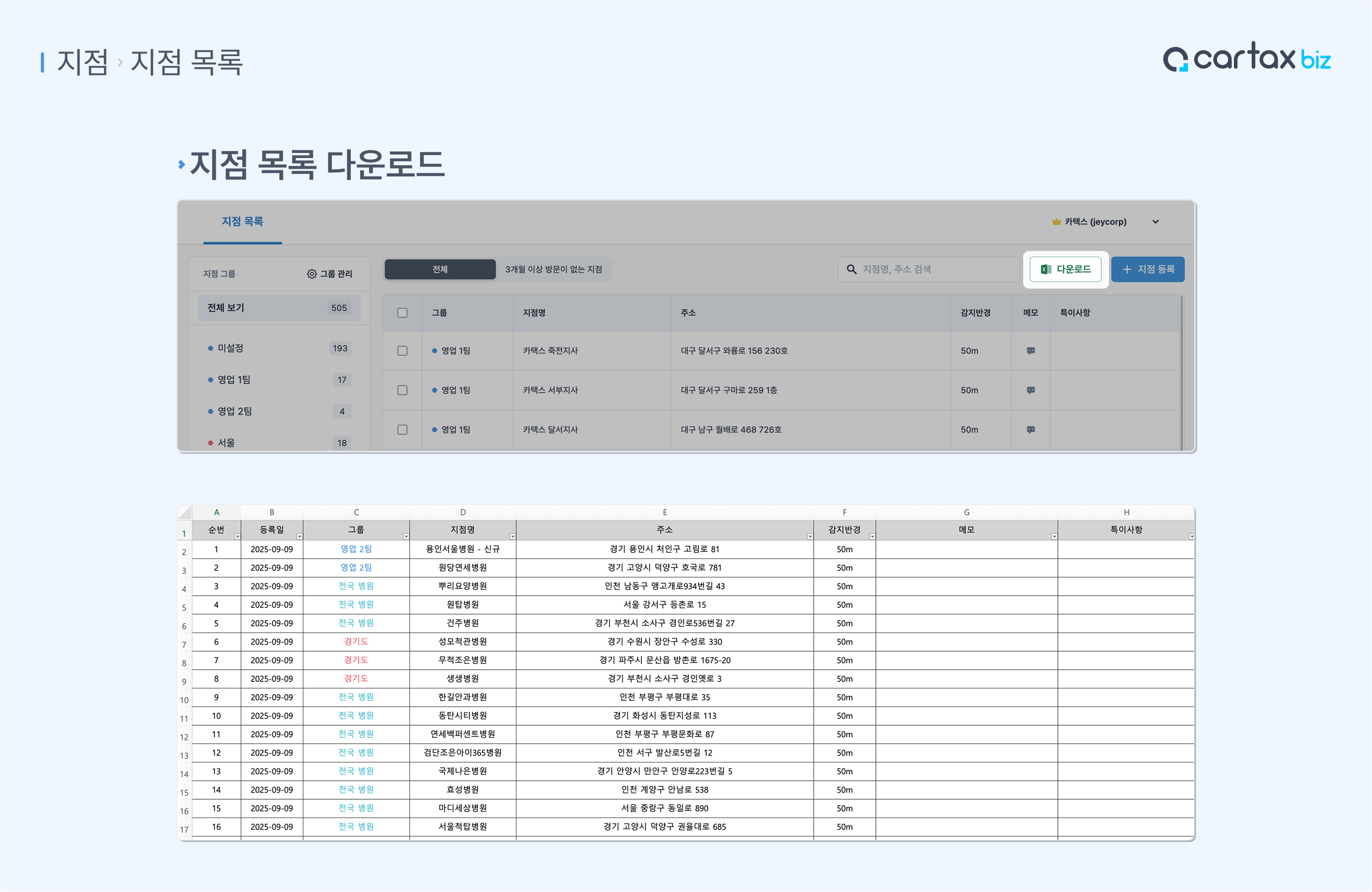Viewport: 1372px width, 892px height.
Task: Open the spreadsheet 지점명 filter dropdown
Action: [x=512, y=537]
